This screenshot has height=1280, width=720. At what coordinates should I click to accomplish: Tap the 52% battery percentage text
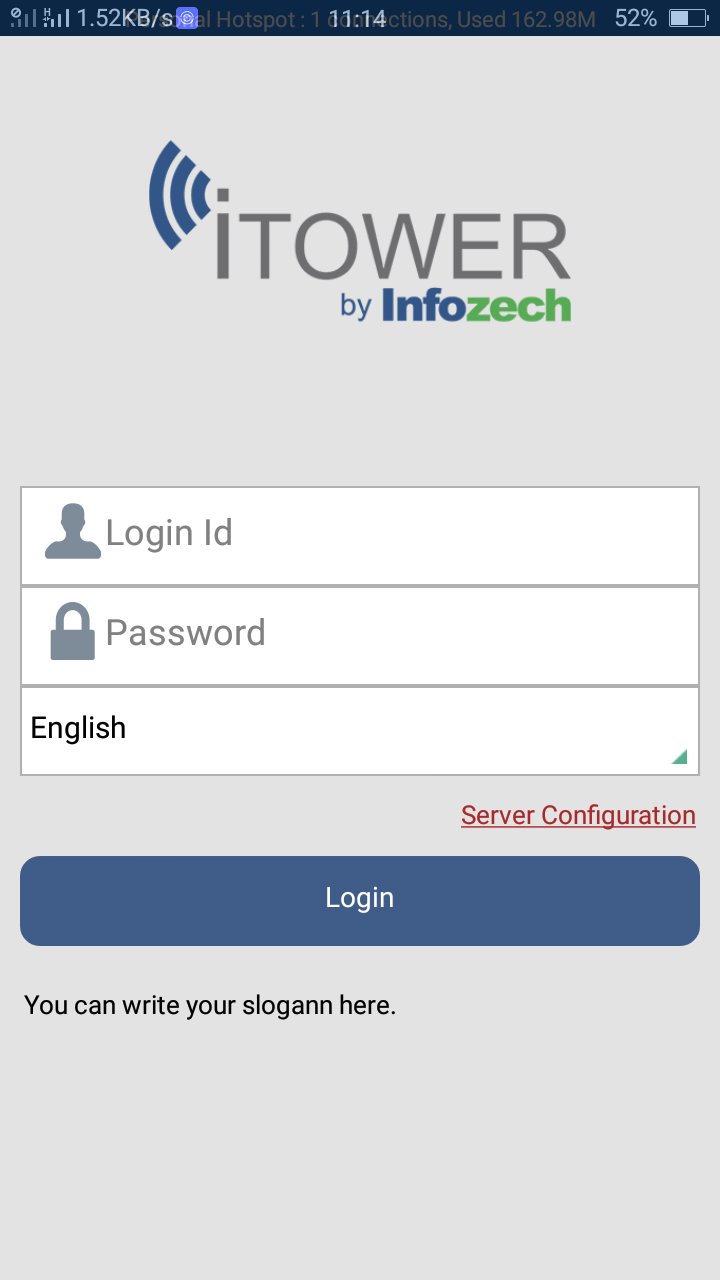636,18
